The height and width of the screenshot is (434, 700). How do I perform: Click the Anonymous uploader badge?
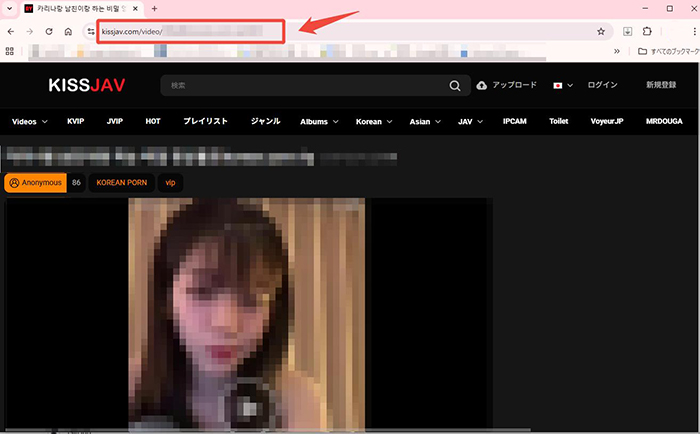tap(35, 183)
